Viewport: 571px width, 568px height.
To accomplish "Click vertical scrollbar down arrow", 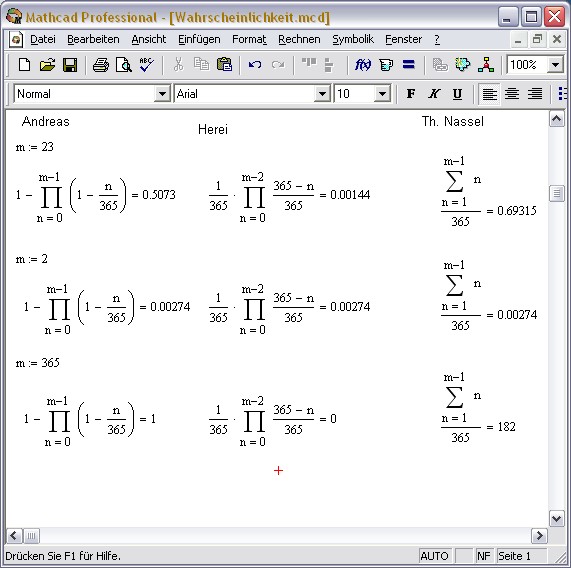I will tap(556, 518).
